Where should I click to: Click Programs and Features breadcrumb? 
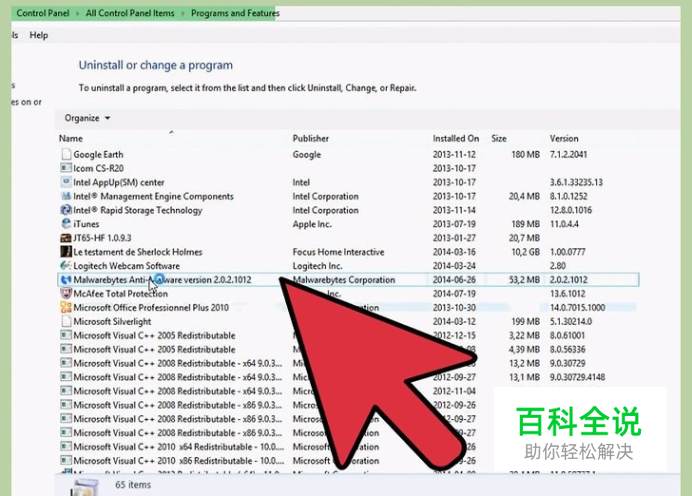tap(235, 13)
